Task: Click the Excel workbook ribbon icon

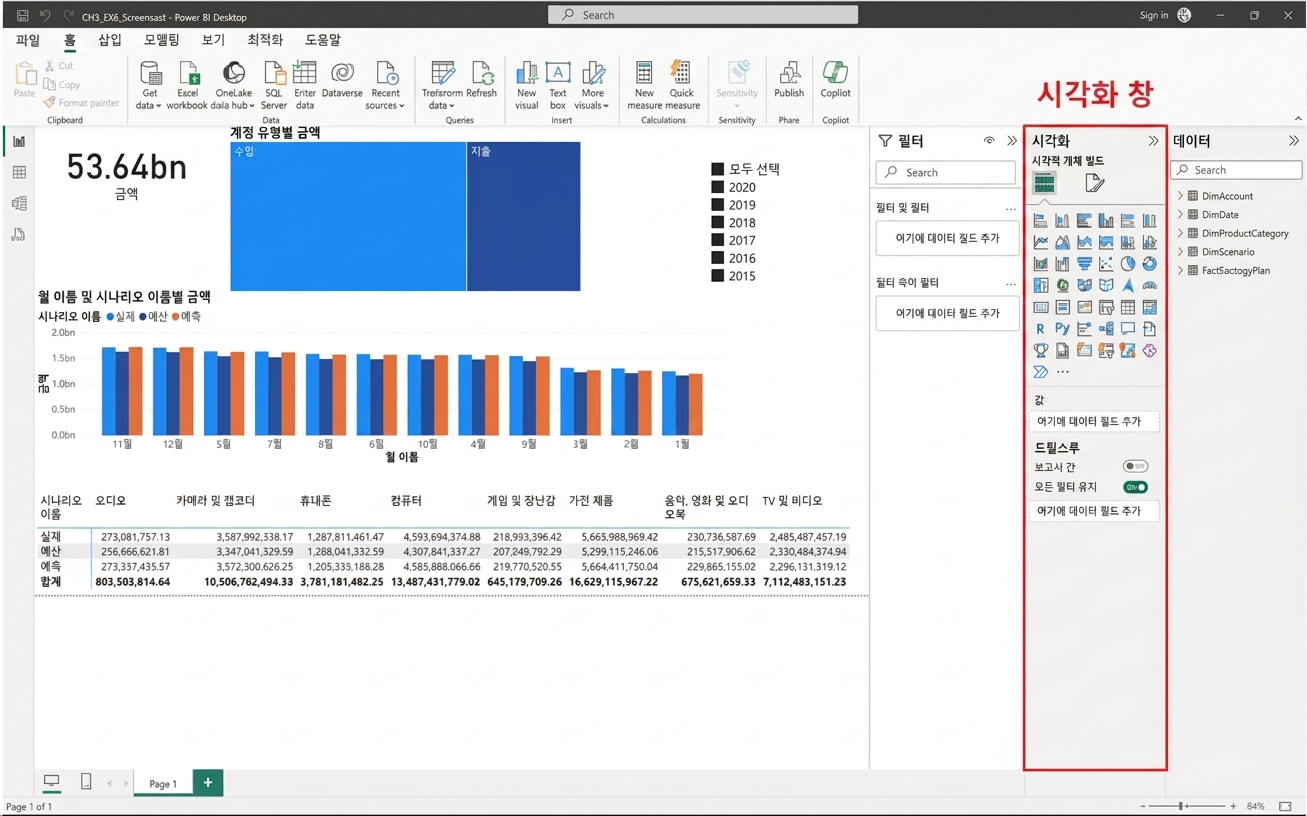Action: coord(187,85)
